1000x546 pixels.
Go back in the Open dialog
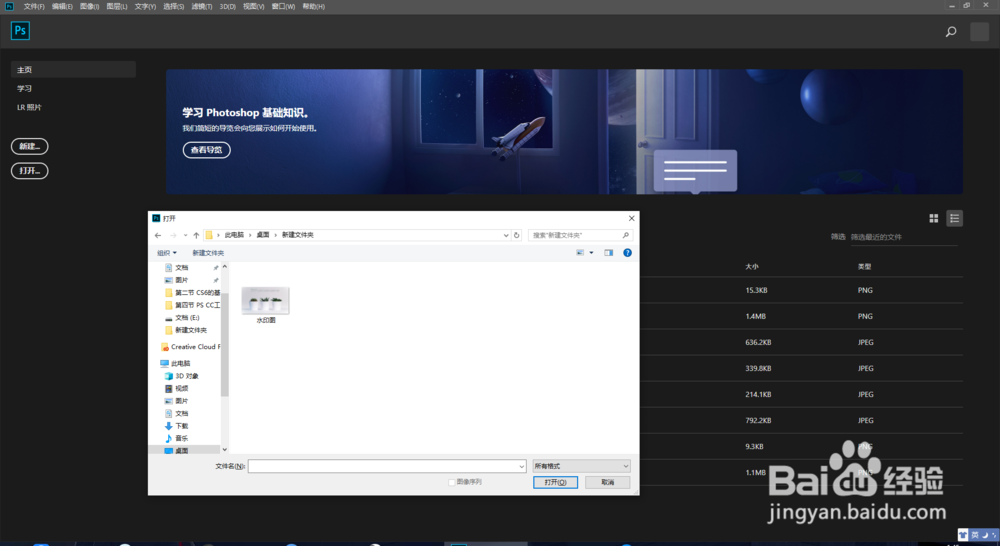click(158, 235)
